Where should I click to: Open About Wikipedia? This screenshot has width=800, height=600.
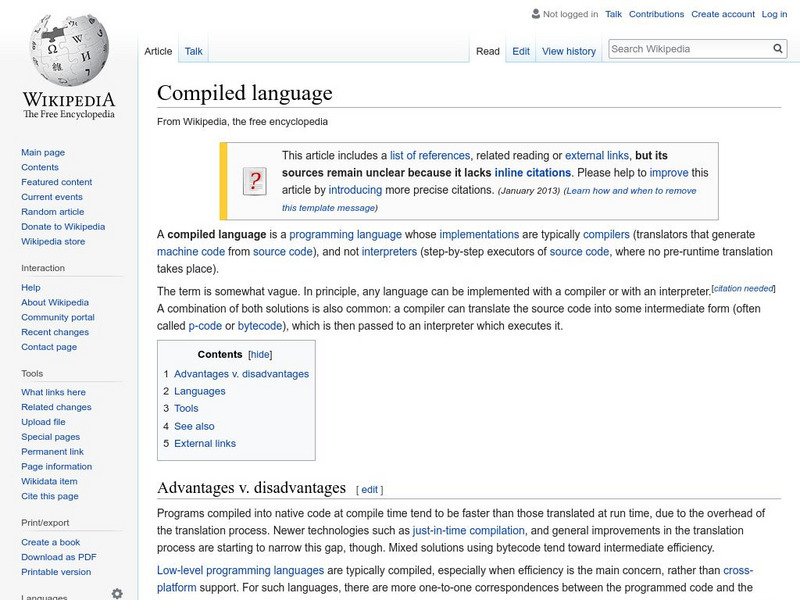[x=55, y=302]
